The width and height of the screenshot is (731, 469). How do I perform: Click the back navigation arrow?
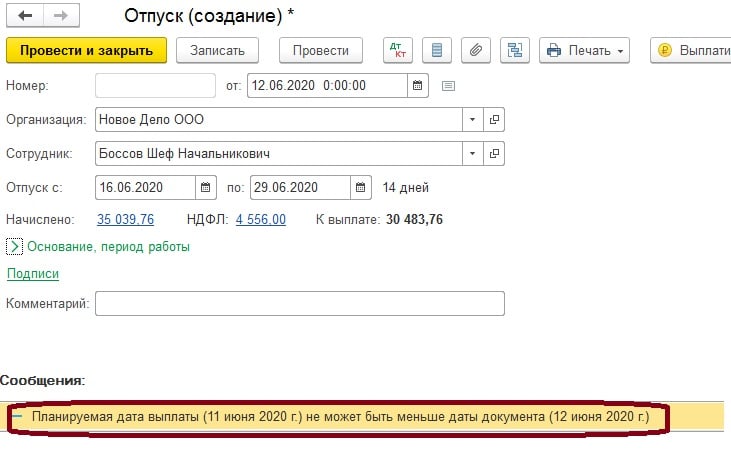tap(25, 17)
